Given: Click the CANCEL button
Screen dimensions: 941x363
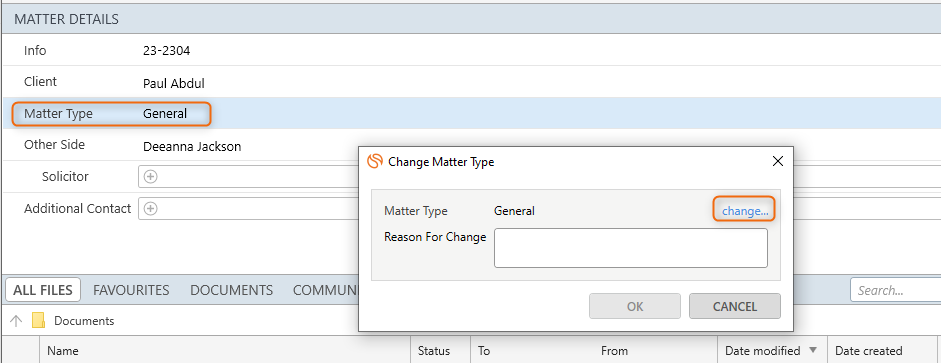Looking at the screenshot, I should [735, 307].
